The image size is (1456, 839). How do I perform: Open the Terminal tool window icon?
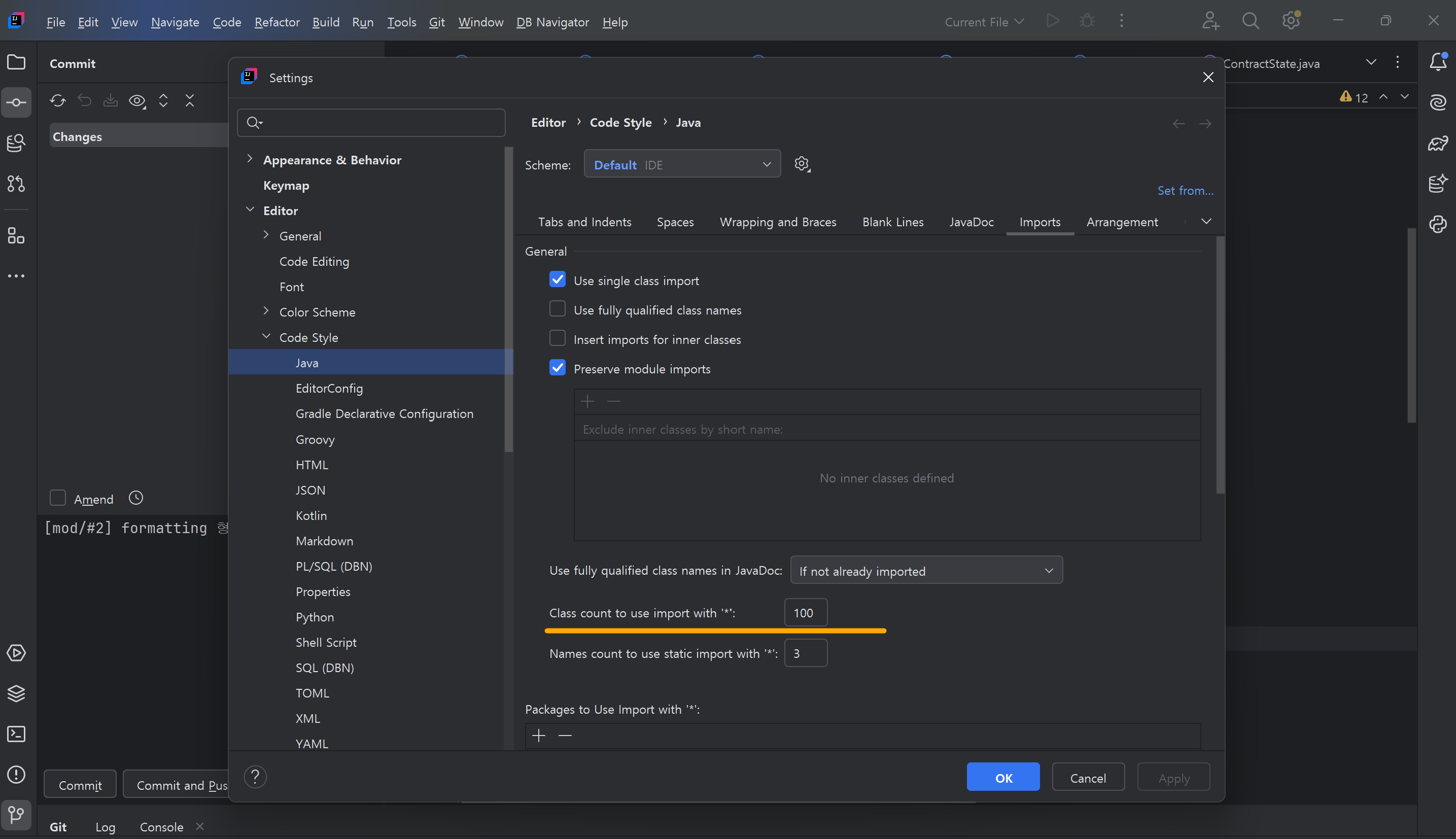tap(16, 733)
